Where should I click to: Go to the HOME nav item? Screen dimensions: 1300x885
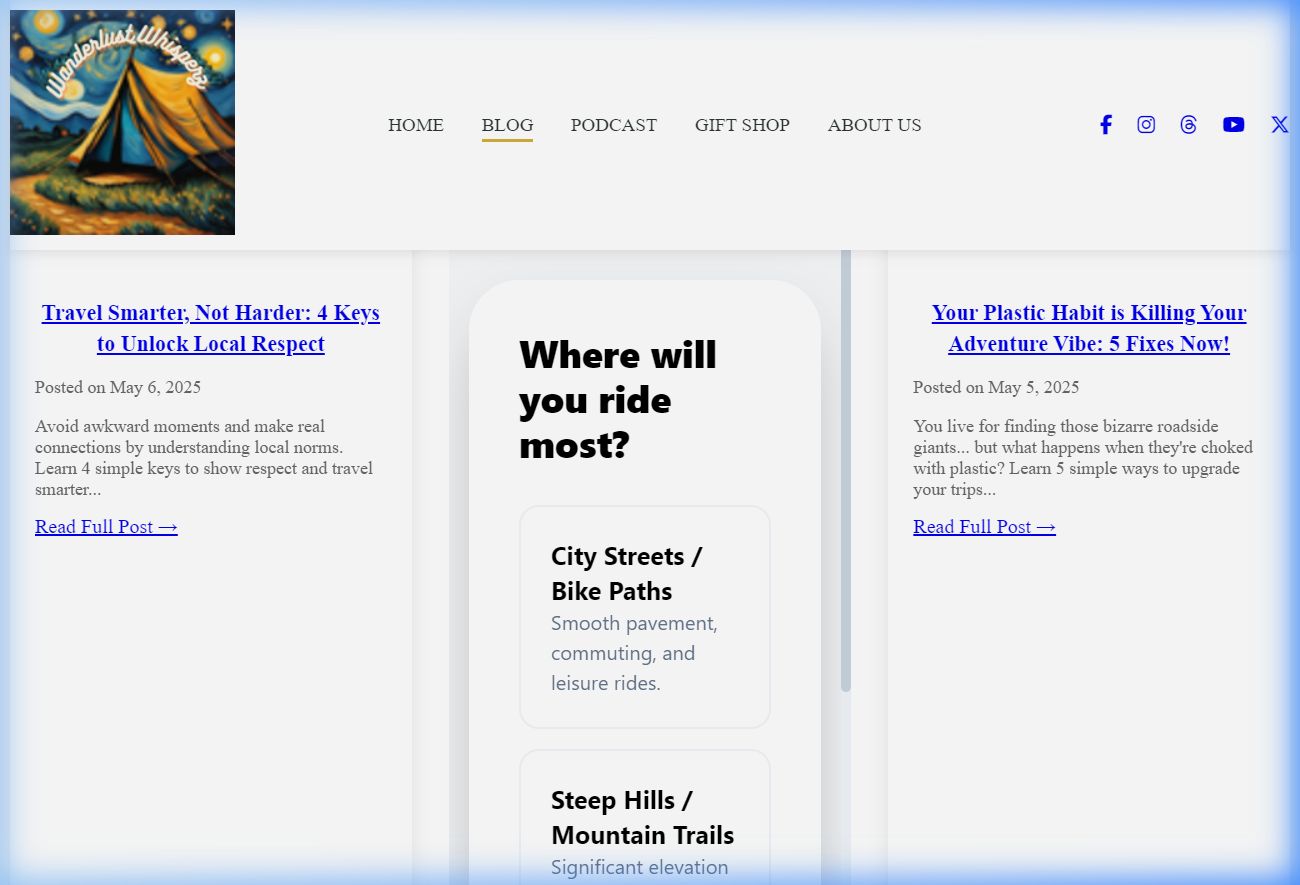click(415, 125)
